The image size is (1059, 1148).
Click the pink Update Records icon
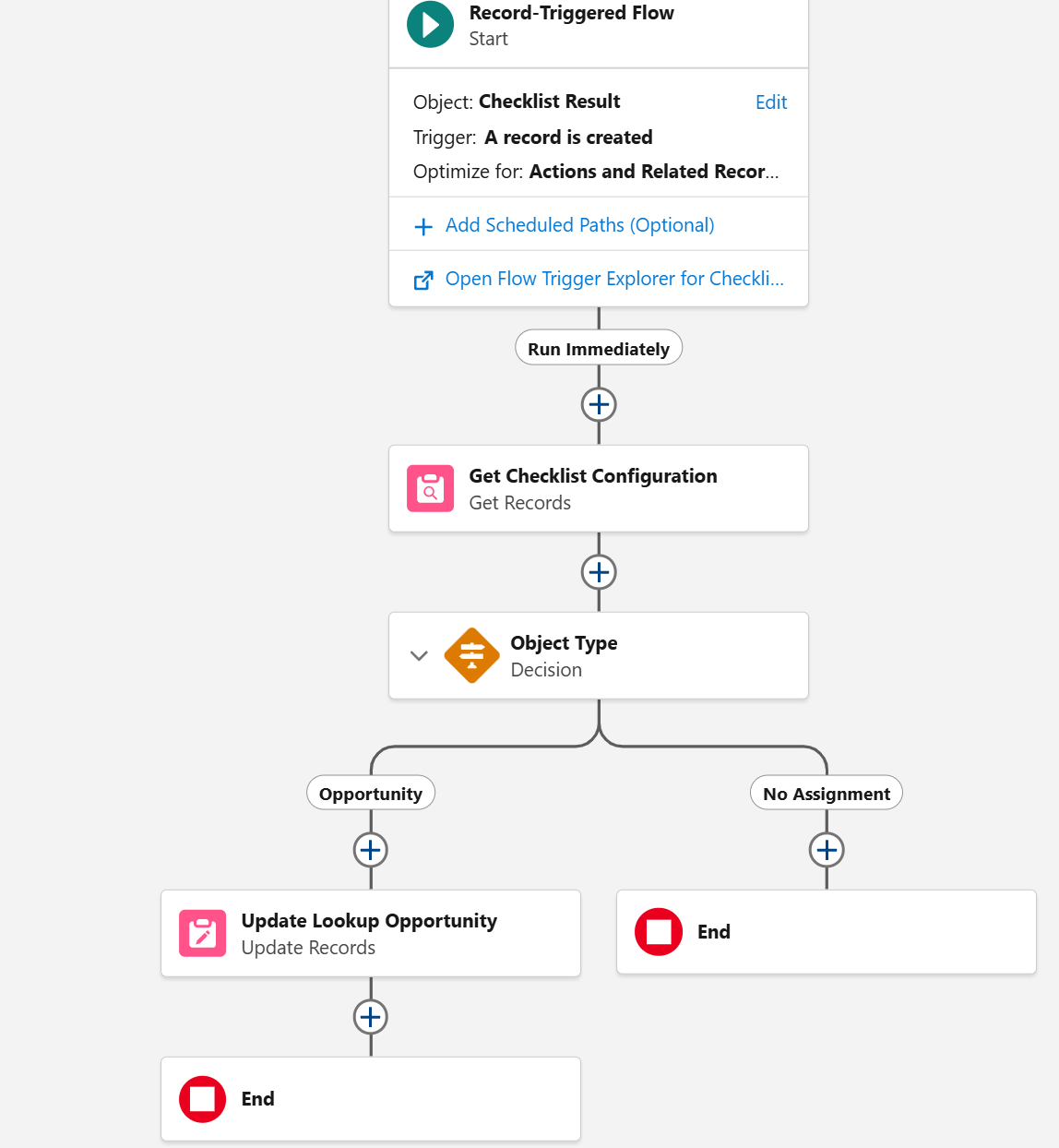(x=202, y=933)
